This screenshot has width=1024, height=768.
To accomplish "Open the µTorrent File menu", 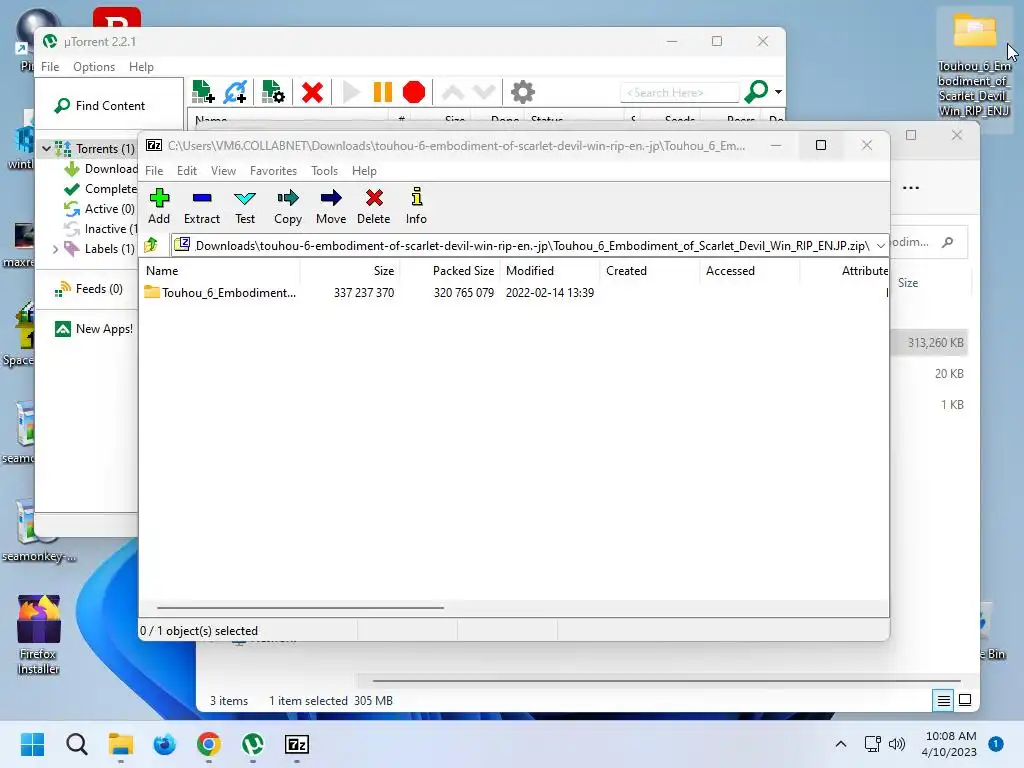I will (x=50, y=67).
